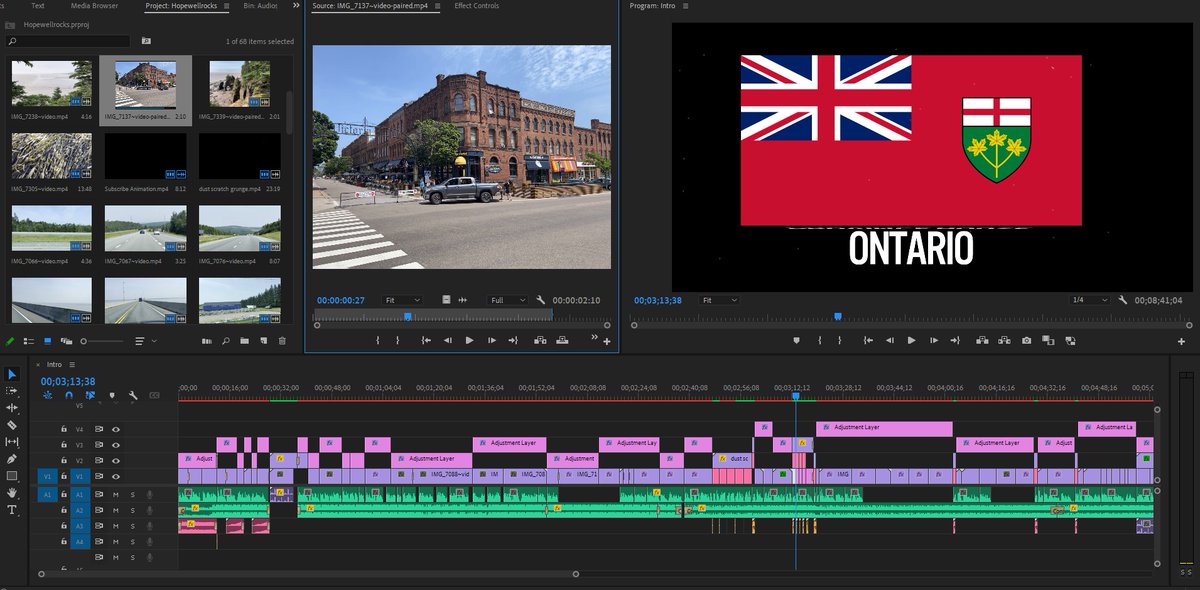
Task: Open Timeline Display Settings wrench
Action: pyautogui.click(x=132, y=396)
